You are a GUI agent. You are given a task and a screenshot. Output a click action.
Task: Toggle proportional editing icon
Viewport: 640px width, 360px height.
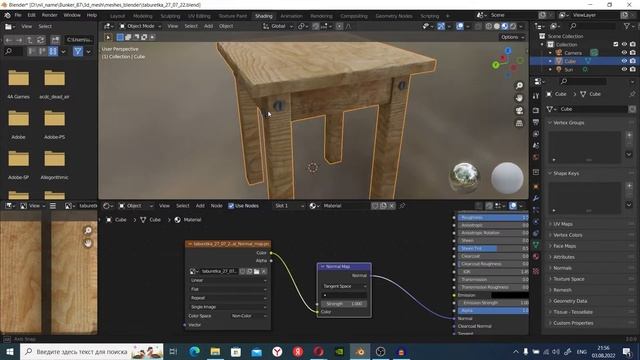click(340, 26)
